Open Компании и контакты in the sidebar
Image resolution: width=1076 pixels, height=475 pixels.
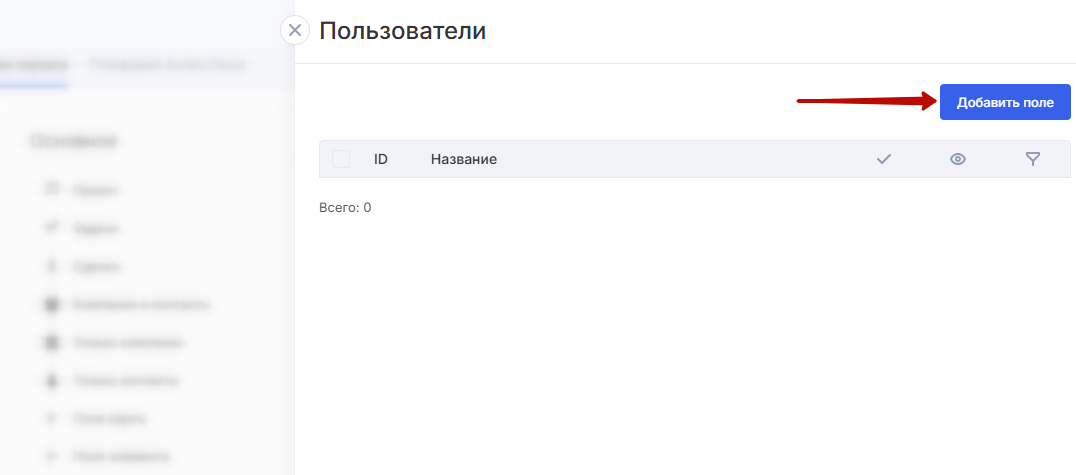click(142, 304)
